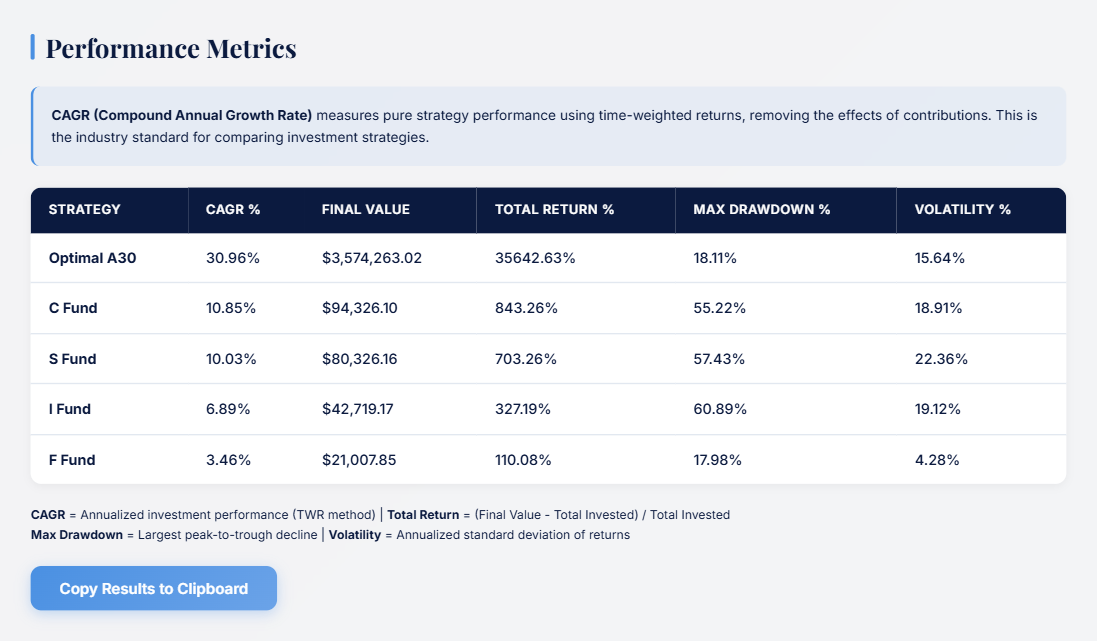
Task: Click I Fund's max drawdown 60.89%
Action: (721, 409)
